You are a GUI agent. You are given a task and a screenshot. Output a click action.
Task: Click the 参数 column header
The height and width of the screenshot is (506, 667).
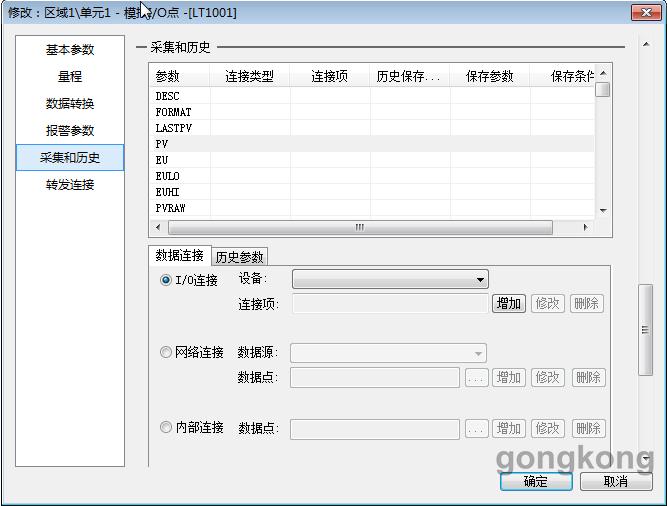coord(180,77)
